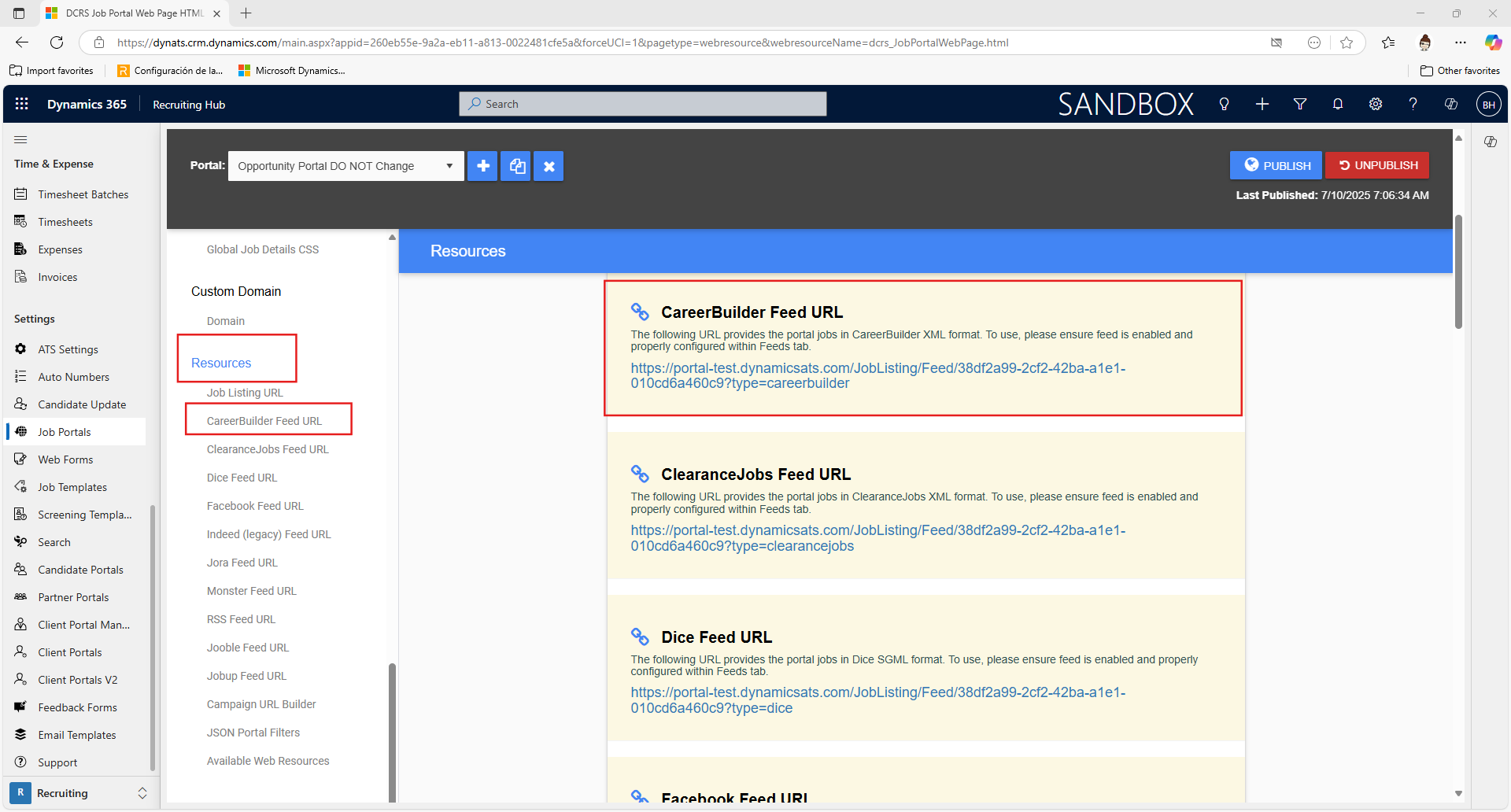Click the CareerBuilder Feed URL link icon
1511x812 pixels.
tap(640, 312)
